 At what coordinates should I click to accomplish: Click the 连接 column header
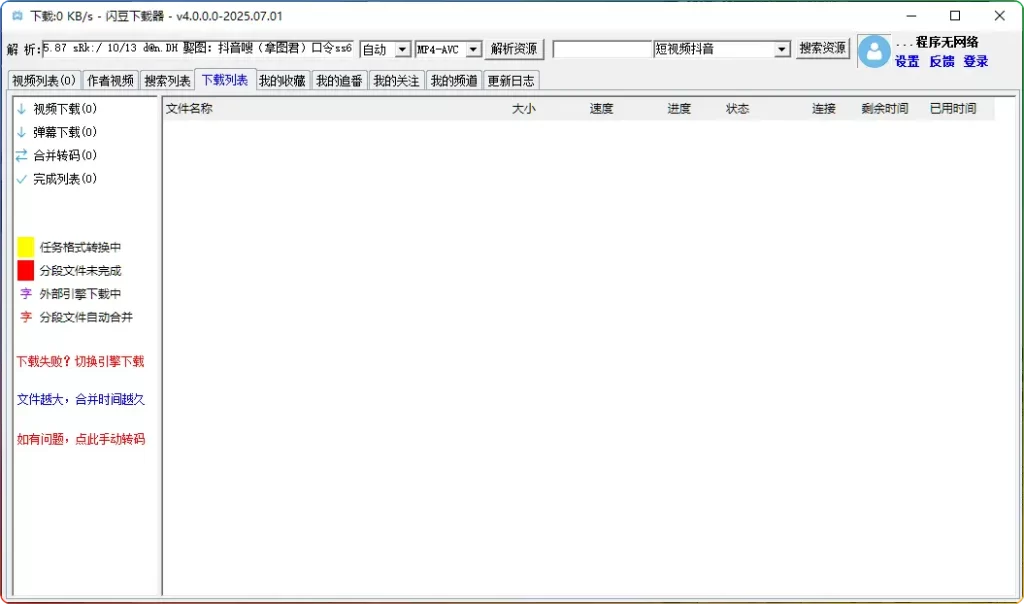tap(824, 108)
